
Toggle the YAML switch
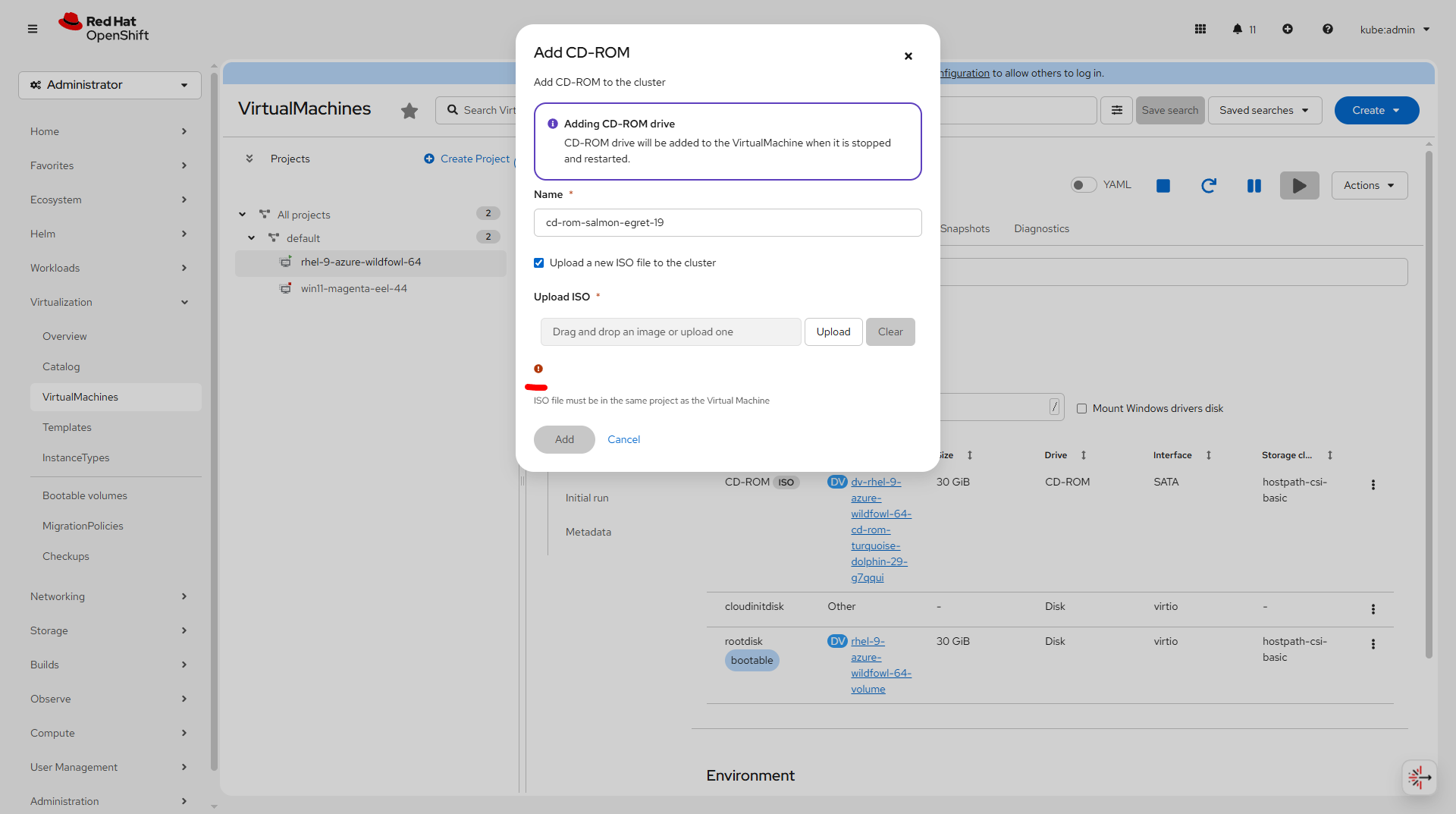click(x=1084, y=185)
